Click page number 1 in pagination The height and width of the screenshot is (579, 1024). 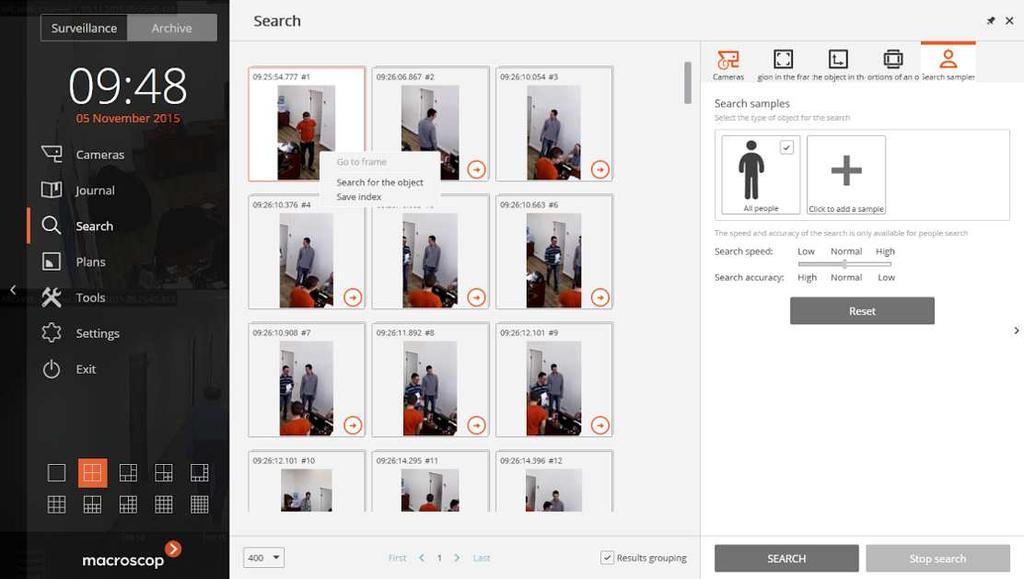pyautogui.click(x=440, y=558)
